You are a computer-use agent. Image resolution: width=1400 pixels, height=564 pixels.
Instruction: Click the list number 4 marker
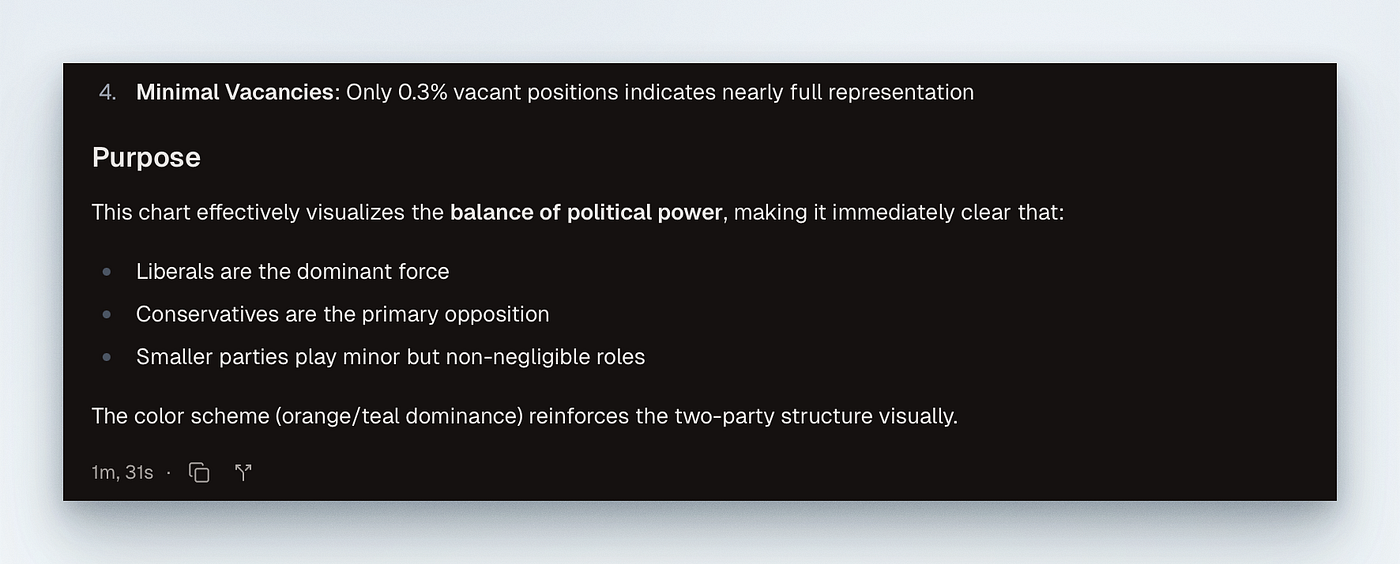click(107, 93)
